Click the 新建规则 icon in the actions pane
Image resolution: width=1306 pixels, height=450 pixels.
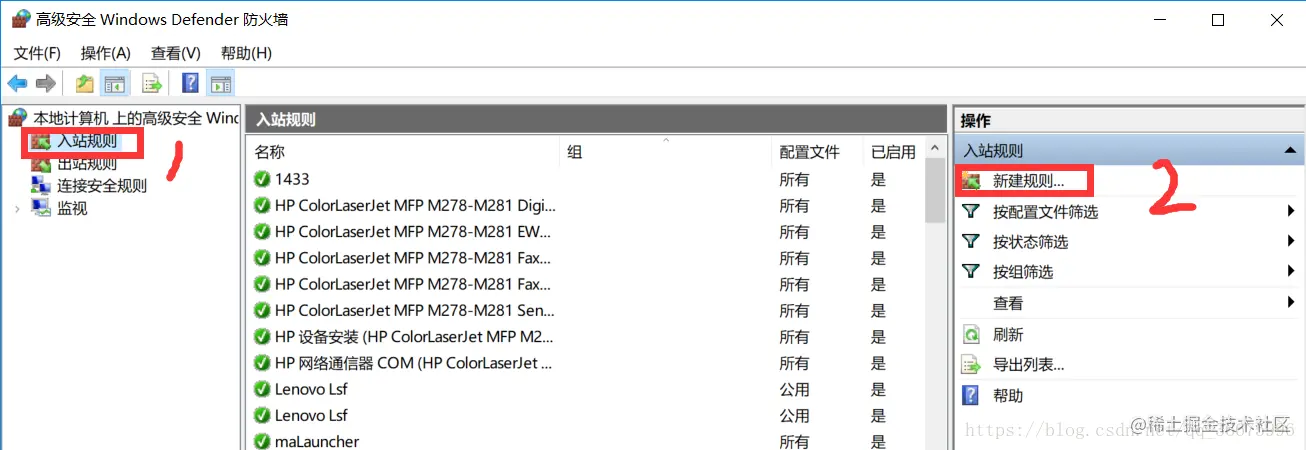(x=971, y=182)
